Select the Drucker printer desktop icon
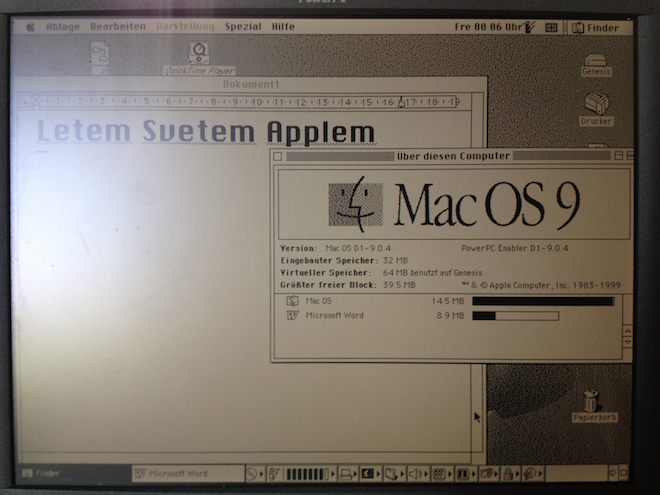The height and width of the screenshot is (495, 660). [596, 109]
